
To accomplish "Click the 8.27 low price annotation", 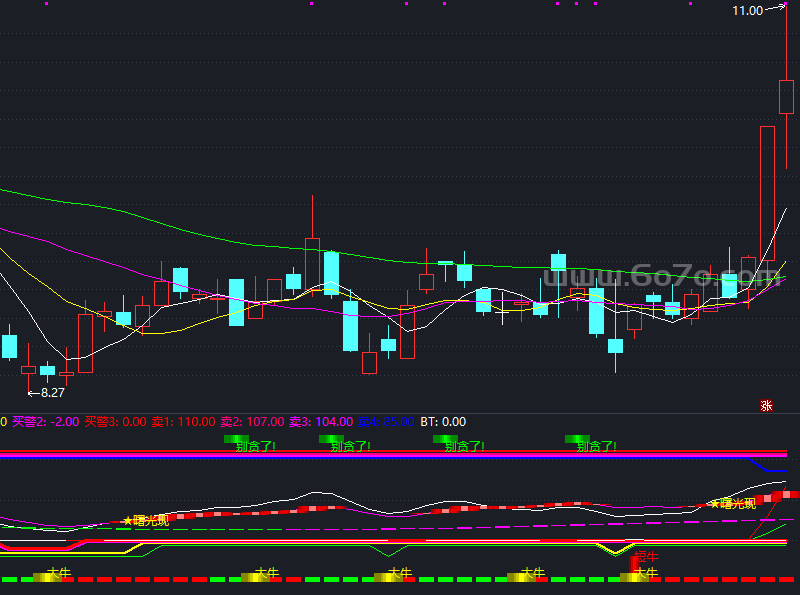I will 53,393.
